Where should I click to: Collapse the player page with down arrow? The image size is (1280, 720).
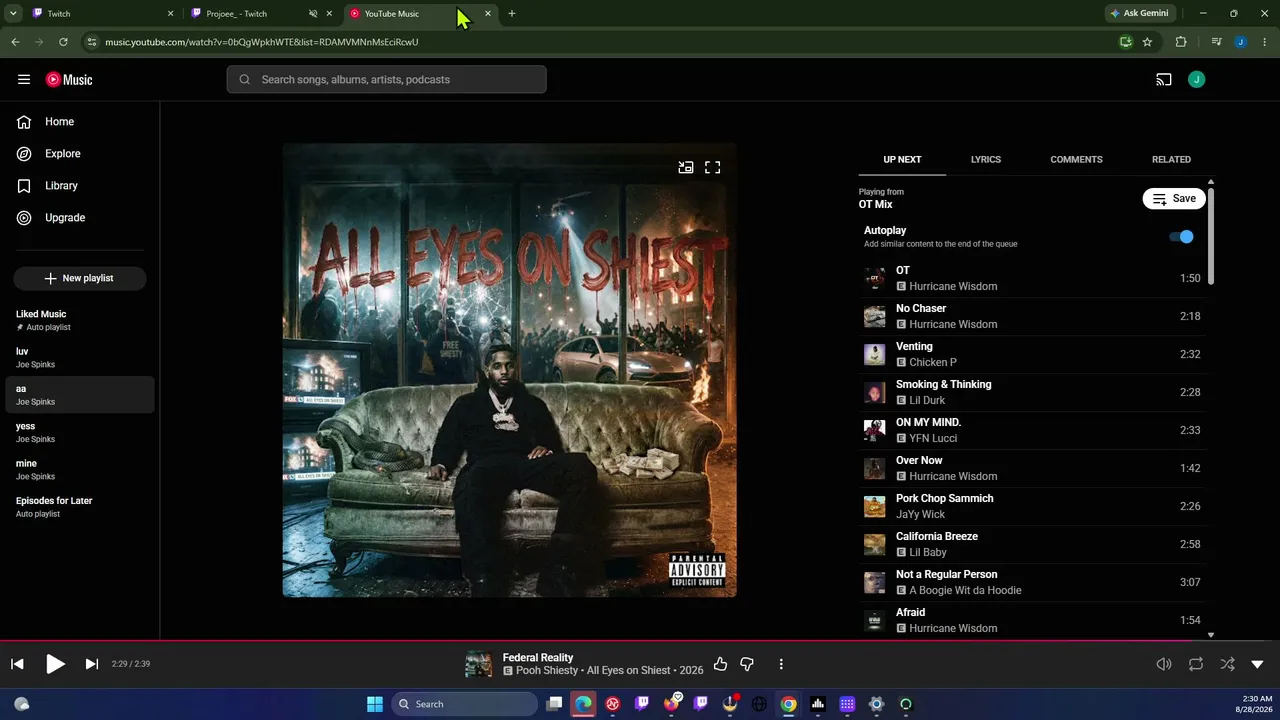[1258, 664]
